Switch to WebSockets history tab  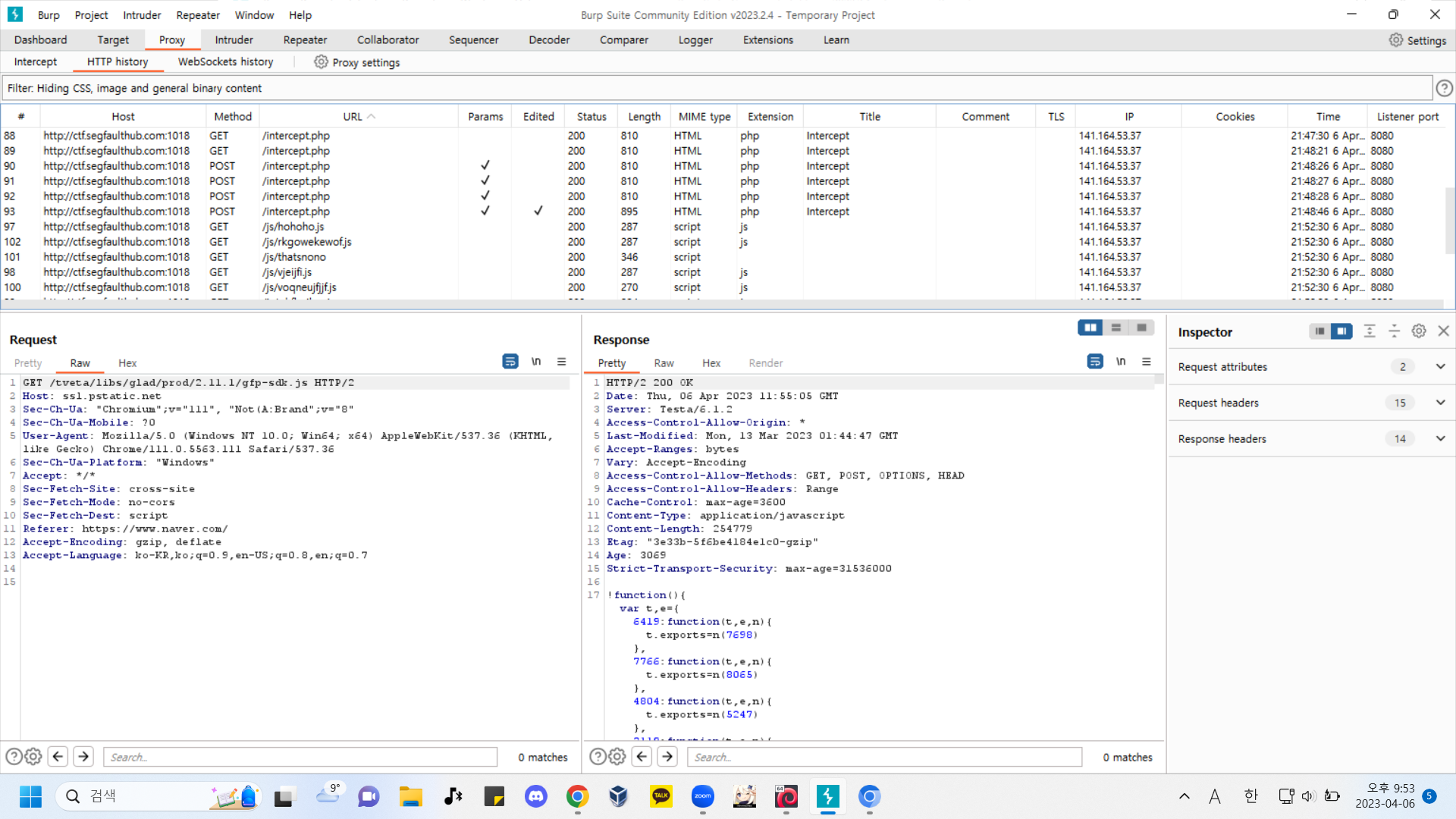coord(225,62)
